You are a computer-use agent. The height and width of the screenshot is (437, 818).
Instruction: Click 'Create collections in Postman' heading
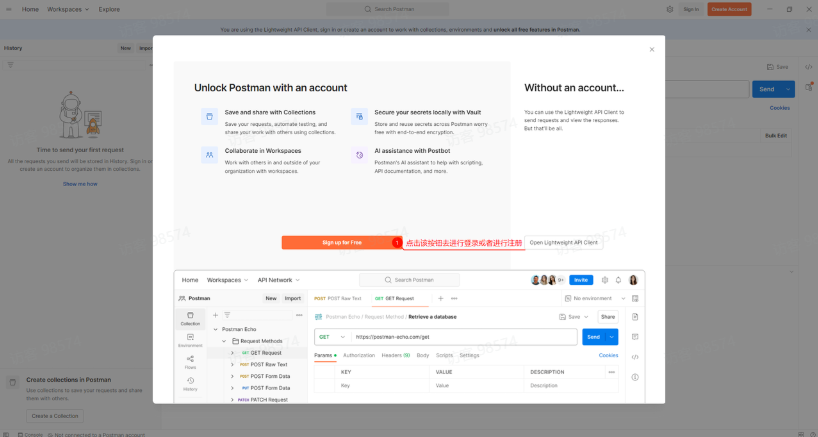(x=69, y=380)
